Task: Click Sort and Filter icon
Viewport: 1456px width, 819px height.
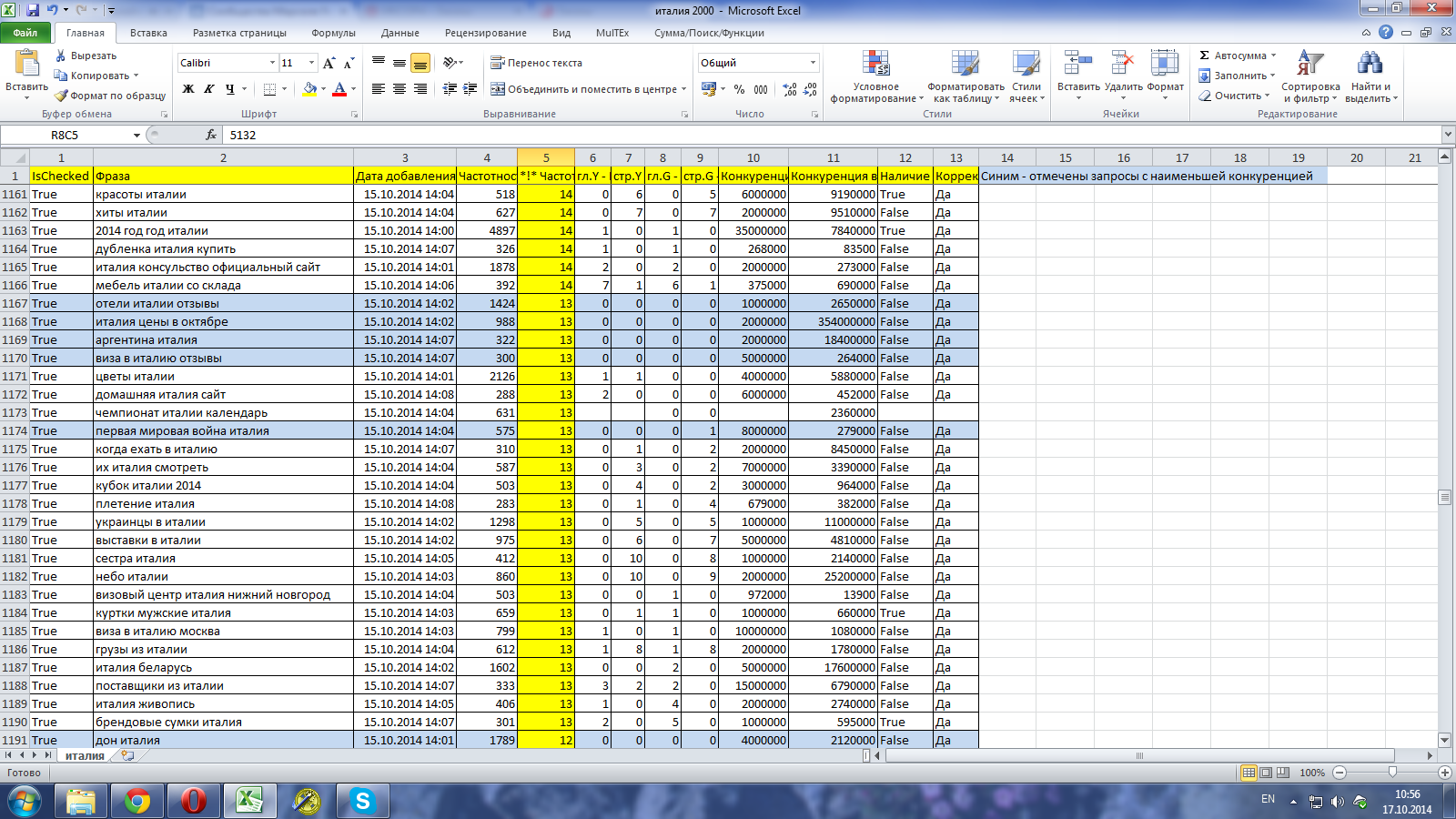Action: [1310, 64]
